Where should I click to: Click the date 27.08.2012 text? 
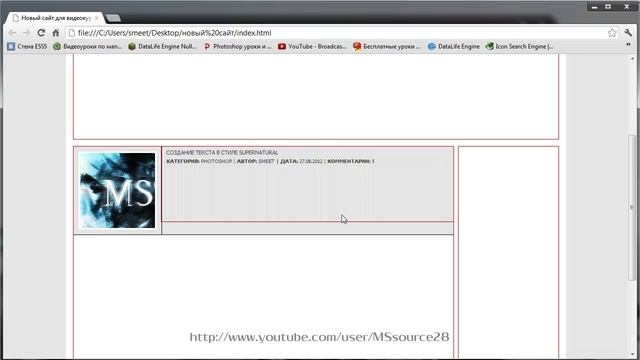pyautogui.click(x=311, y=162)
